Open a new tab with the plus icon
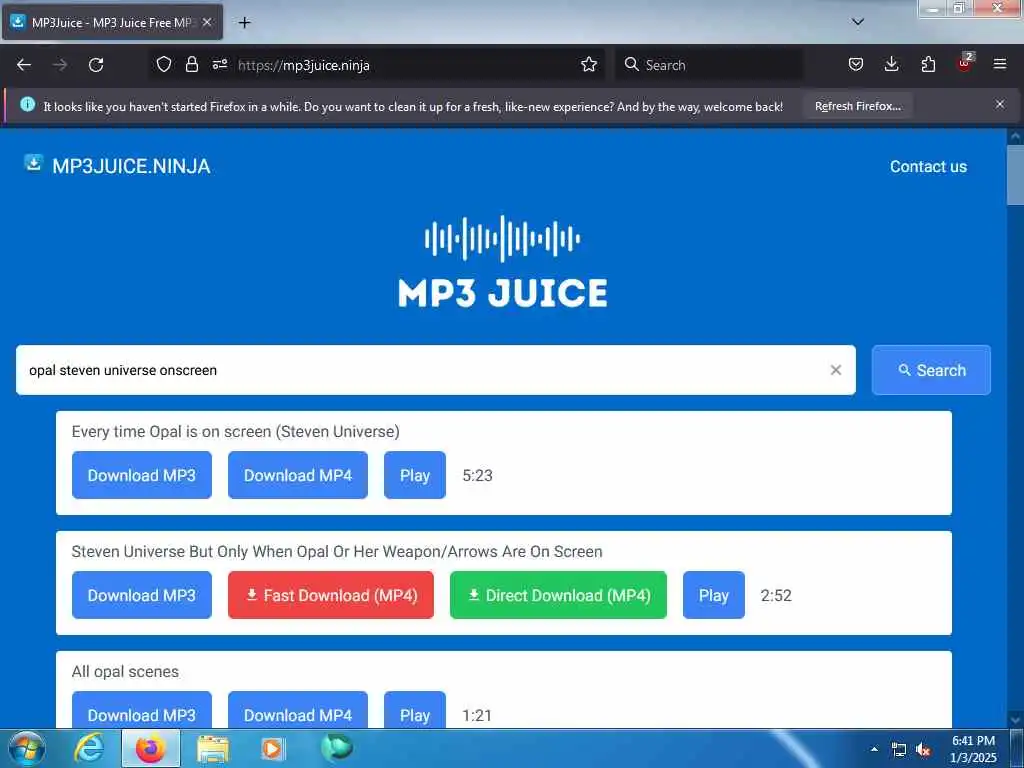1024x768 pixels. (x=244, y=23)
